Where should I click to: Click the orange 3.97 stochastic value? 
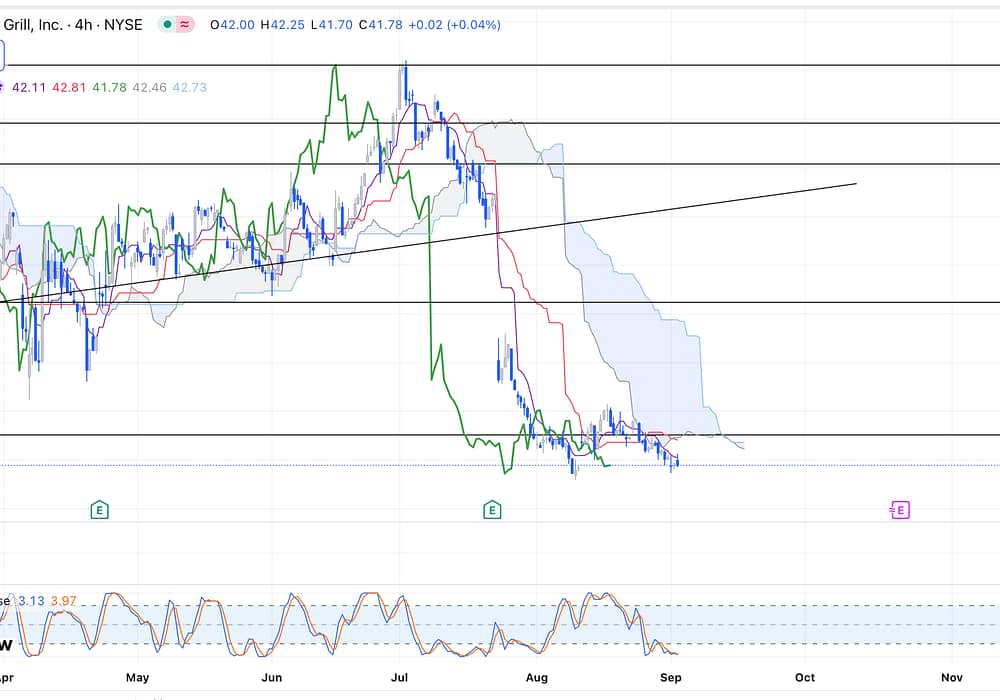point(62,601)
